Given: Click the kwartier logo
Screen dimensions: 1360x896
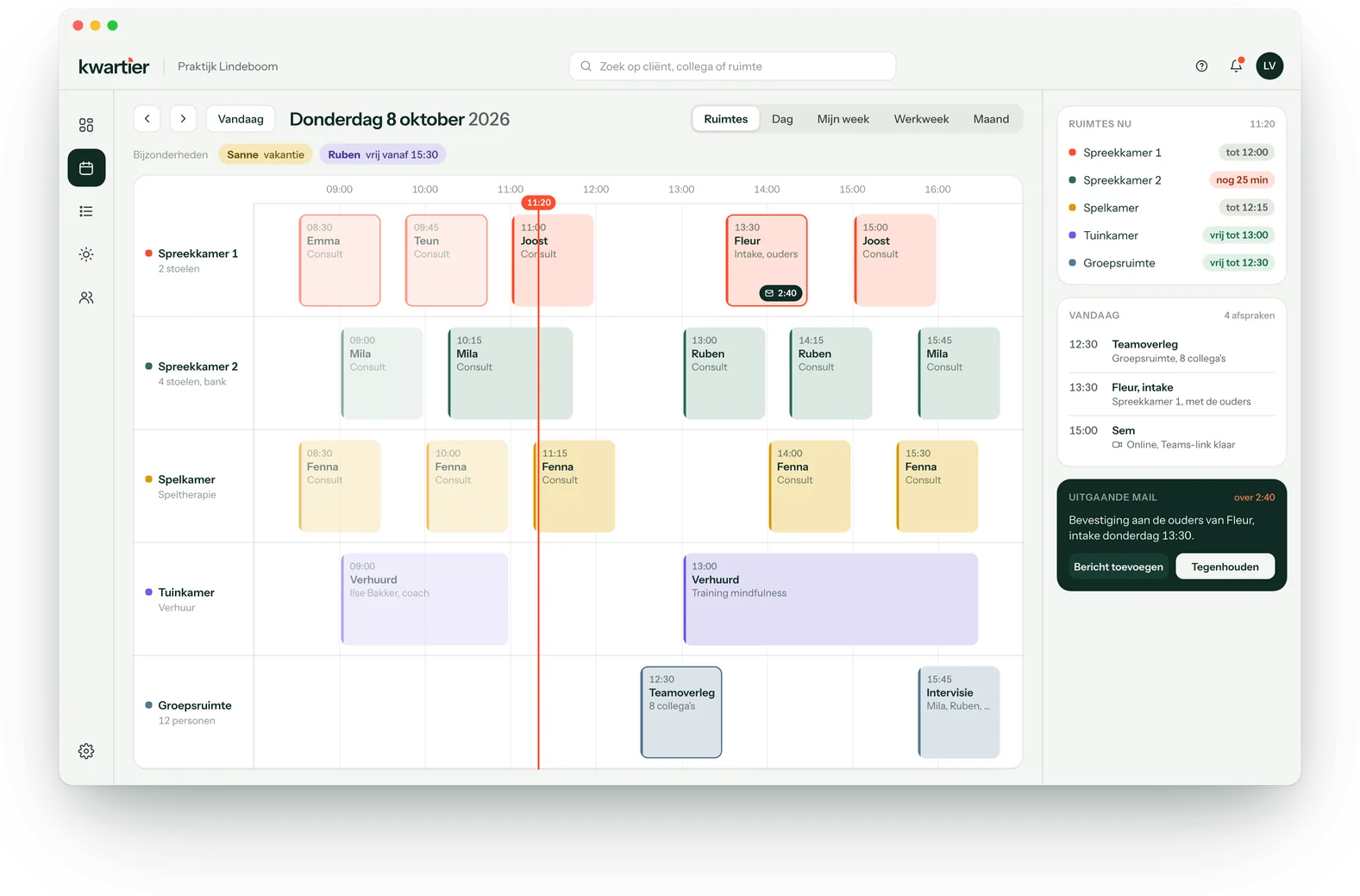Looking at the screenshot, I should click(114, 66).
